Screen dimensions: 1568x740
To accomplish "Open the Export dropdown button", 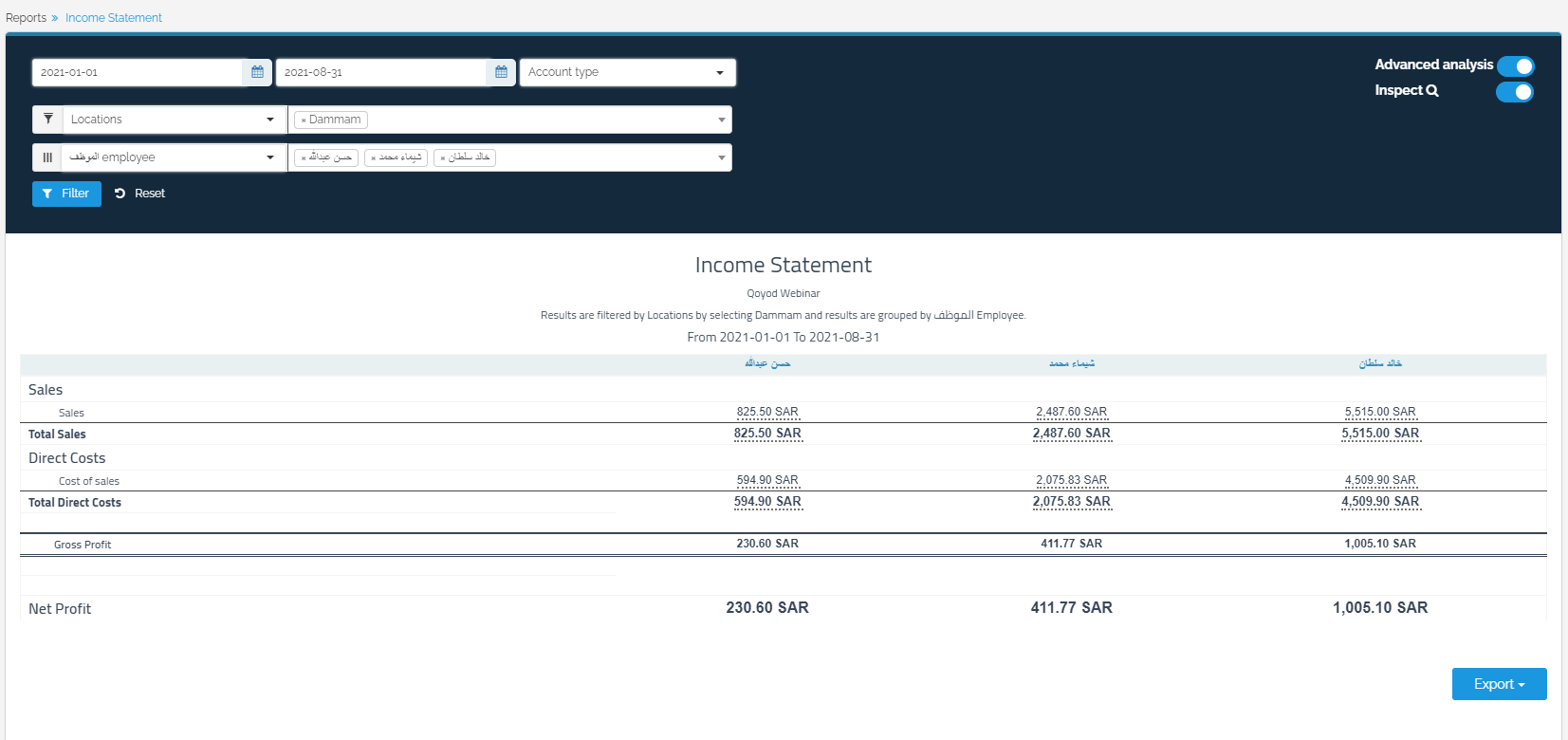I will click(x=1499, y=684).
